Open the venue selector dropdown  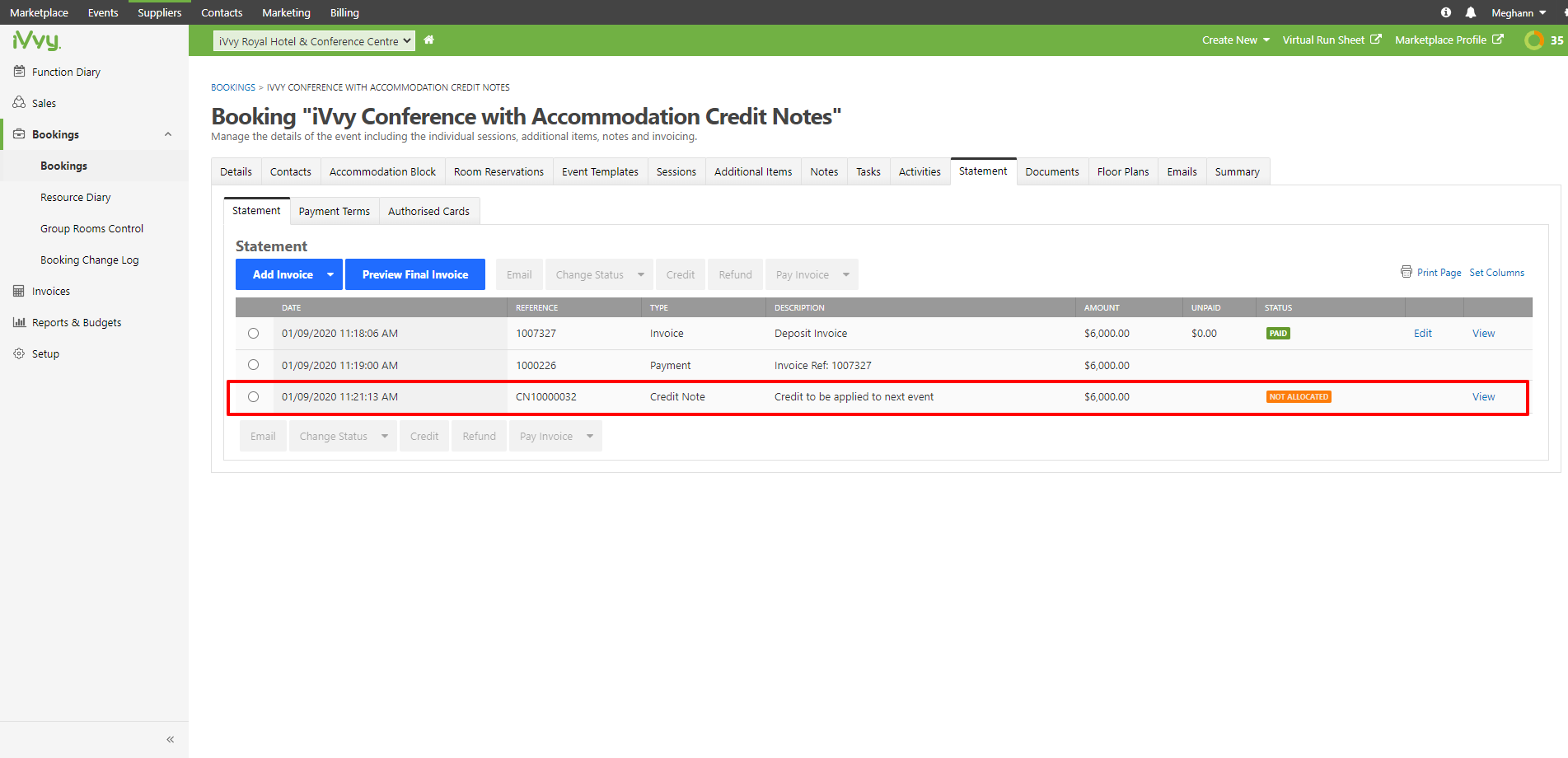(314, 41)
